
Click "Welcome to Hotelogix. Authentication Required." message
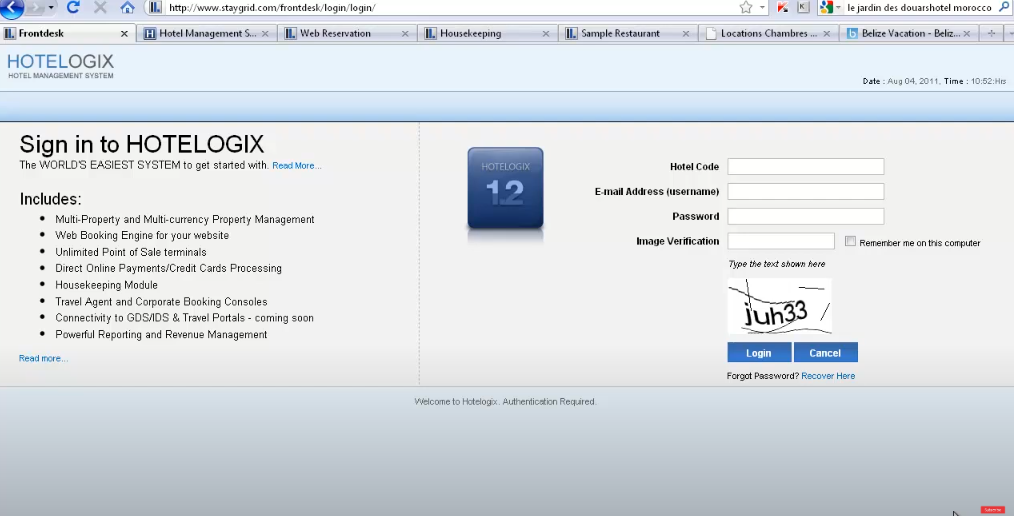(x=505, y=402)
